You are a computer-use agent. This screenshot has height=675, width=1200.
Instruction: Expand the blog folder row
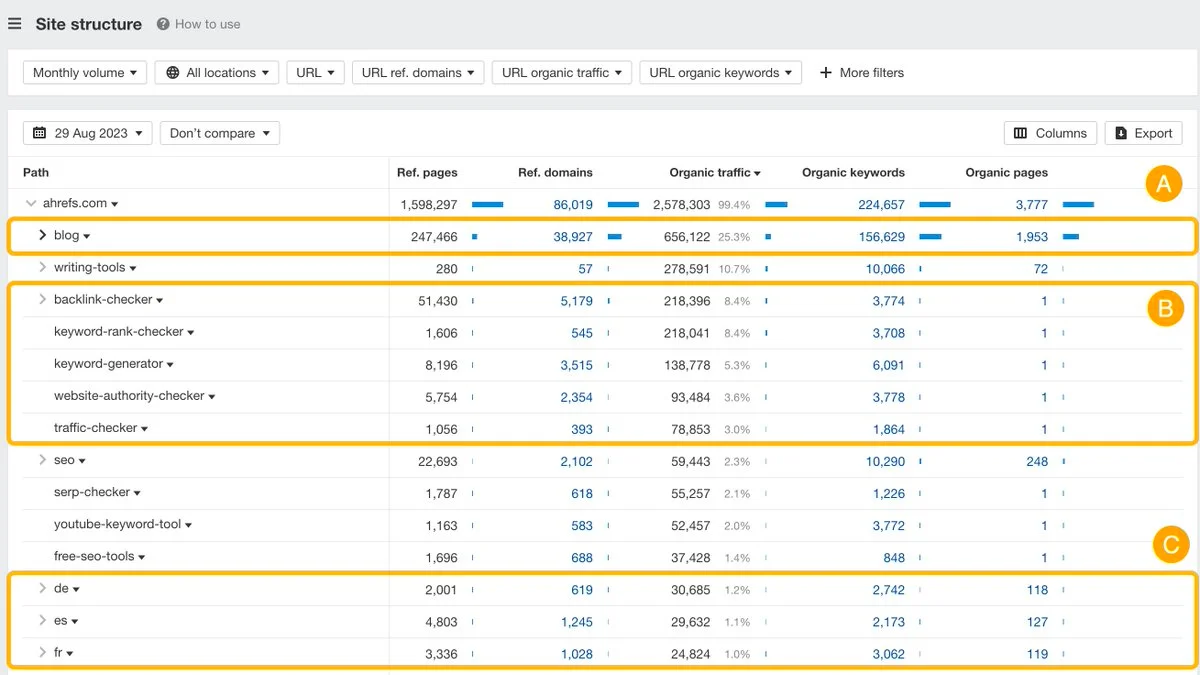43,236
